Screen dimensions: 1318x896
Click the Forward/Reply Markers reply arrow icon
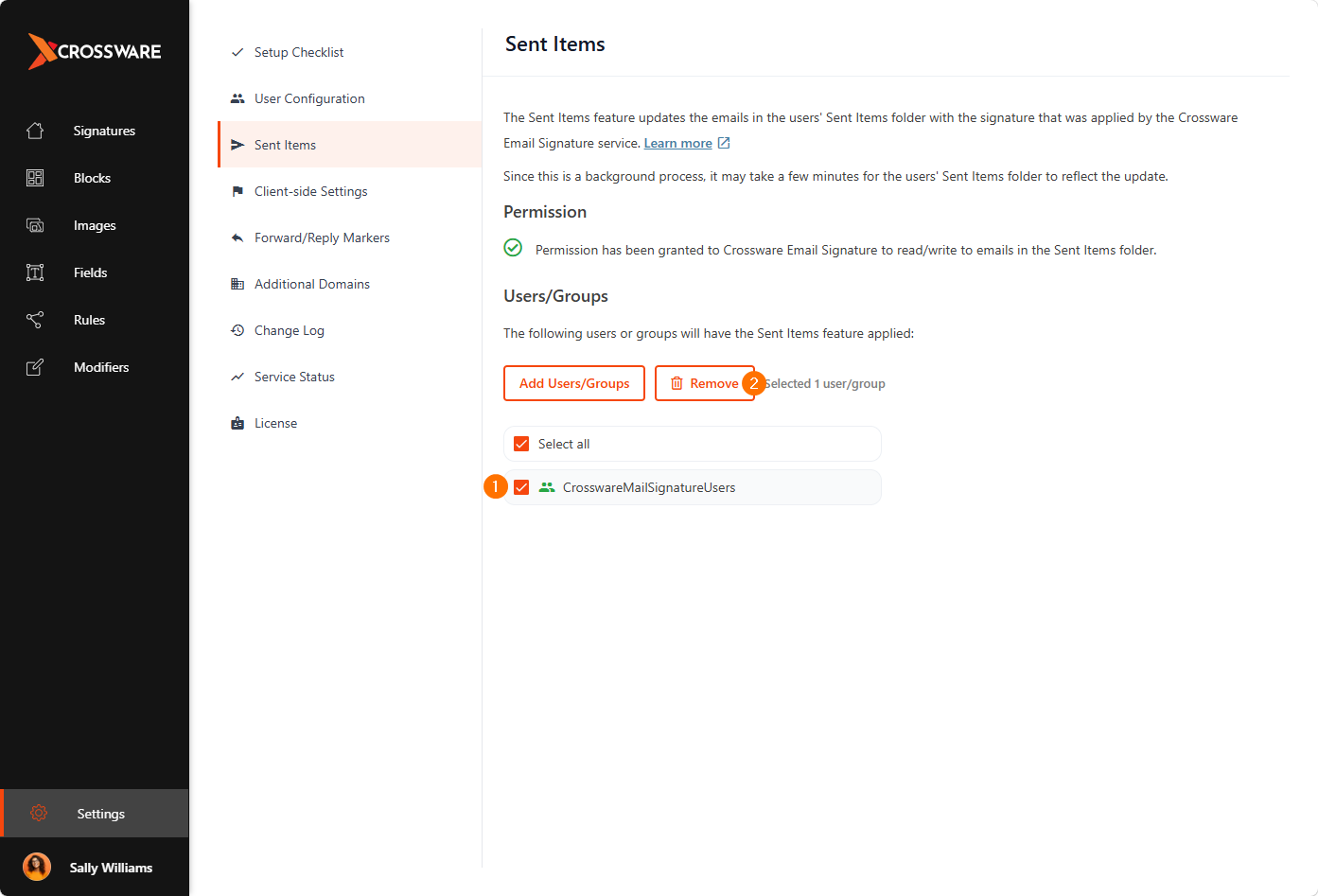[237, 237]
